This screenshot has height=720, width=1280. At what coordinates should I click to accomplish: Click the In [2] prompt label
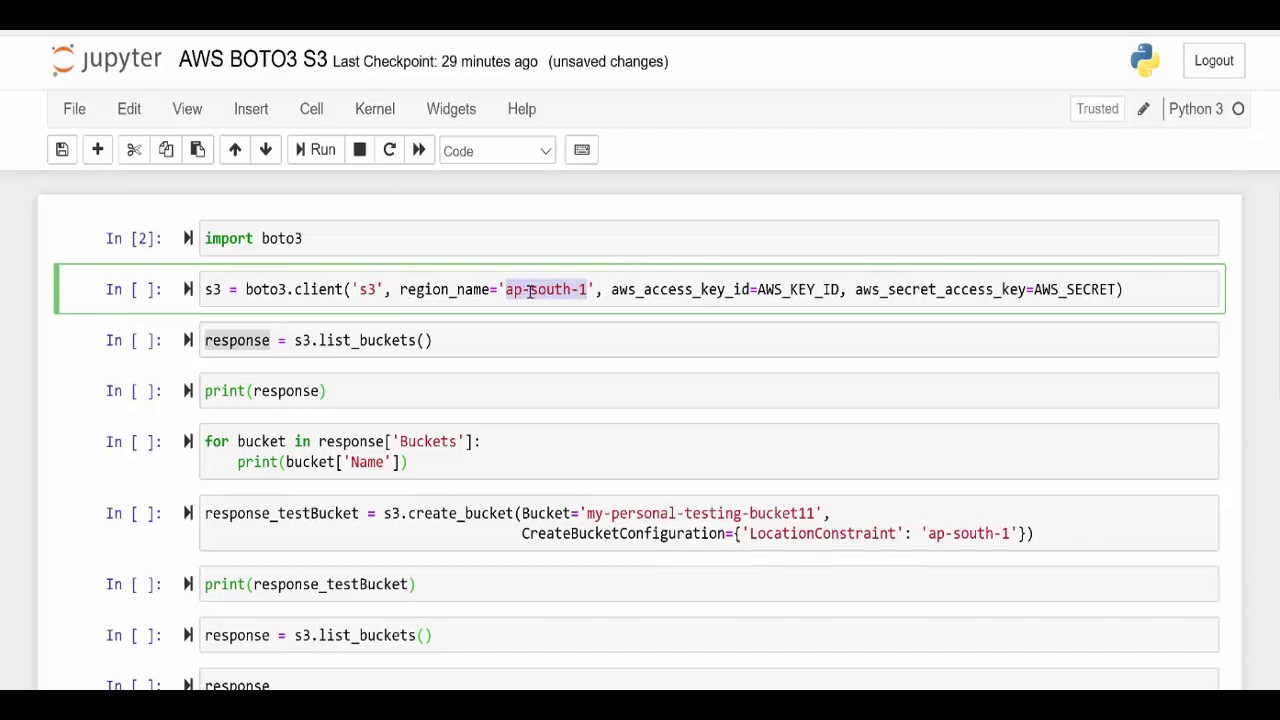tap(134, 238)
